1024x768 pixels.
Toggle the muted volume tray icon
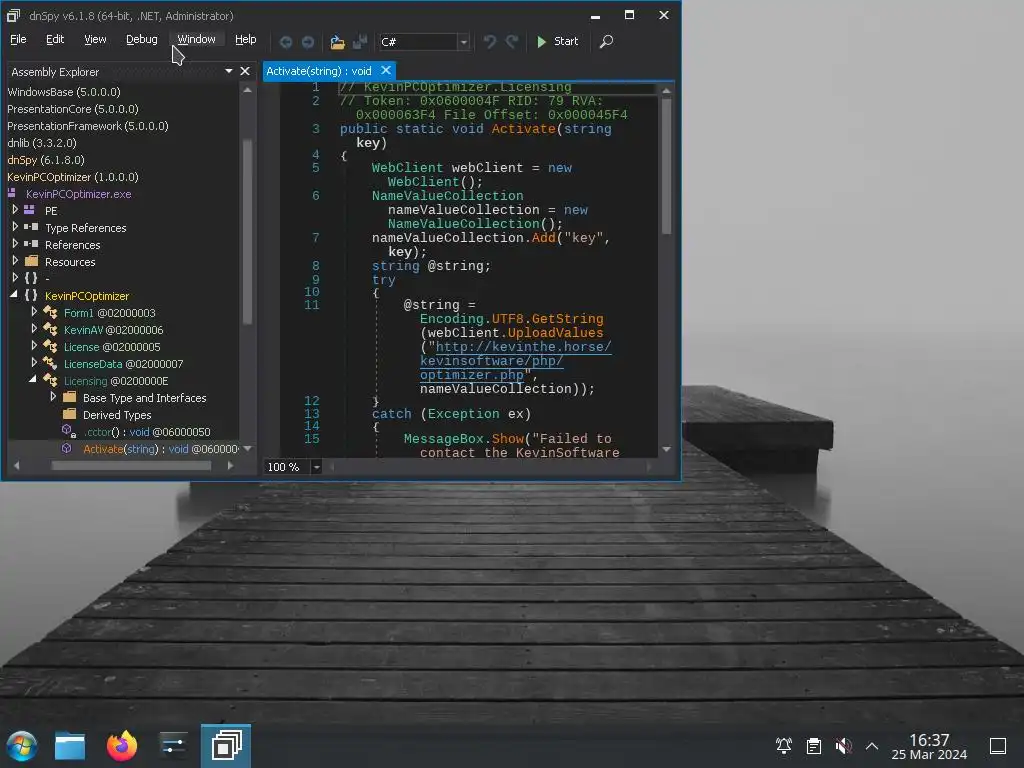[x=843, y=746]
